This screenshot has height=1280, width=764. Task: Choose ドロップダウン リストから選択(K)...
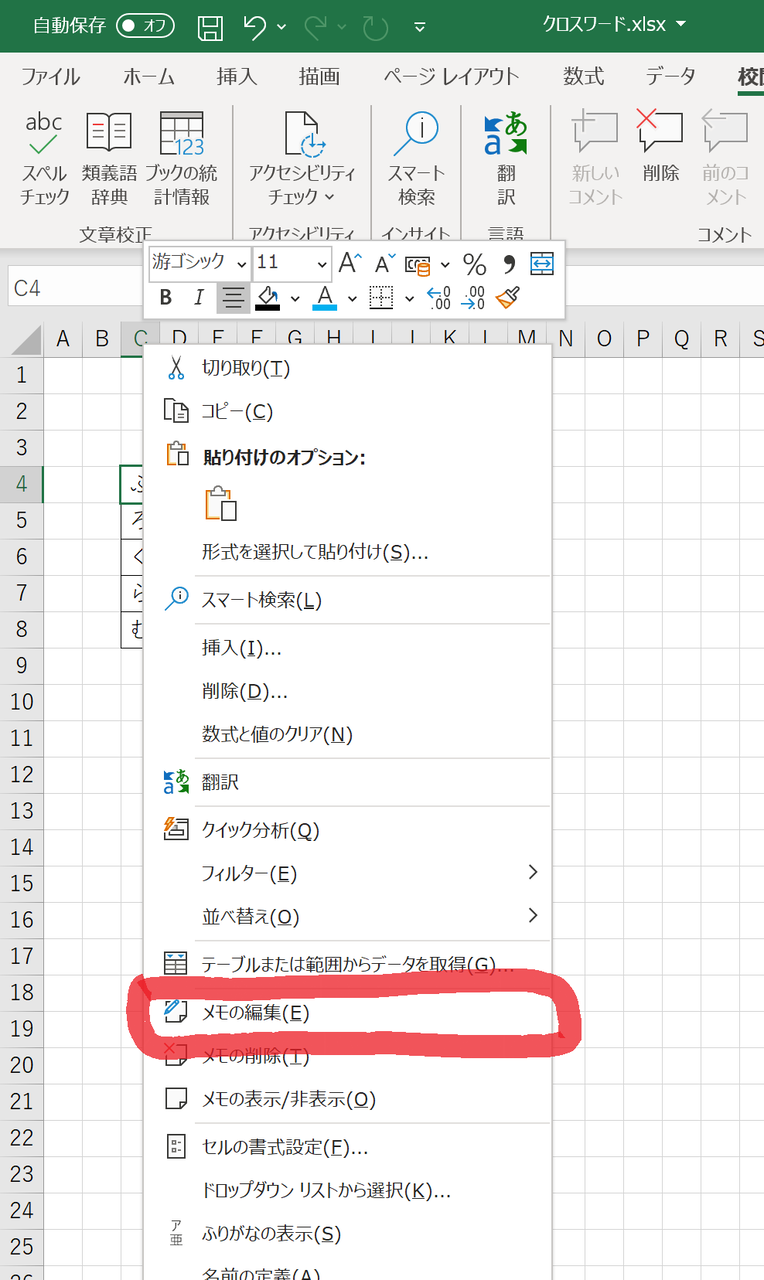[x=348, y=1190]
